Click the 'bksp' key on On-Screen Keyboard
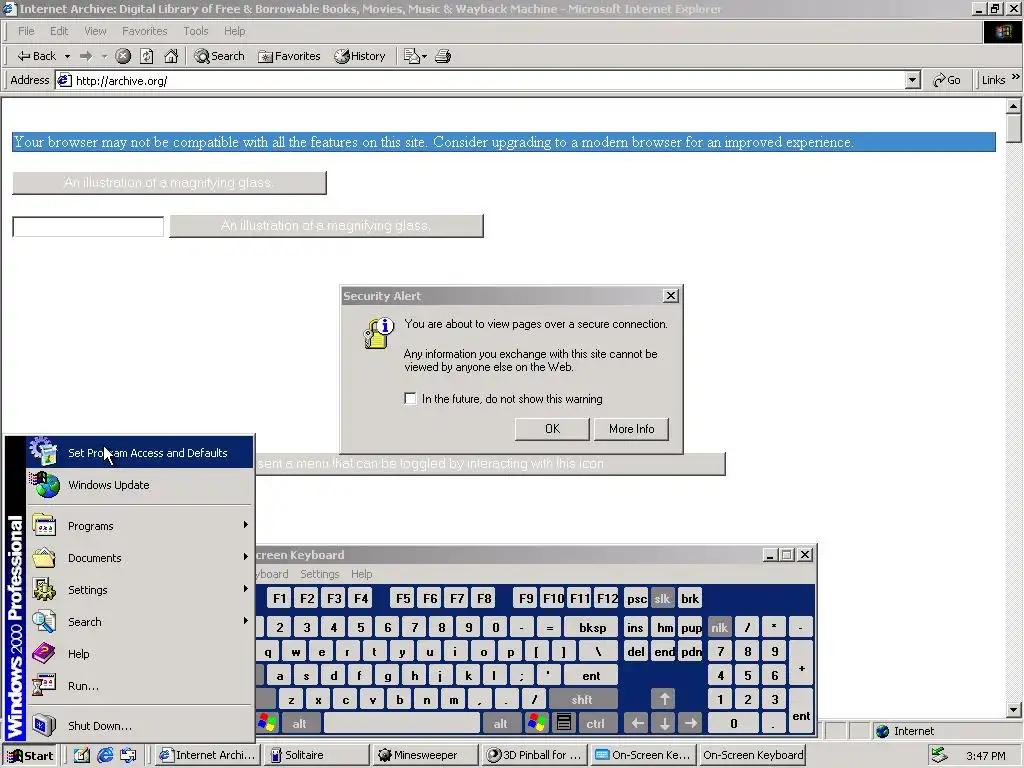The image size is (1024, 768). click(x=592, y=628)
